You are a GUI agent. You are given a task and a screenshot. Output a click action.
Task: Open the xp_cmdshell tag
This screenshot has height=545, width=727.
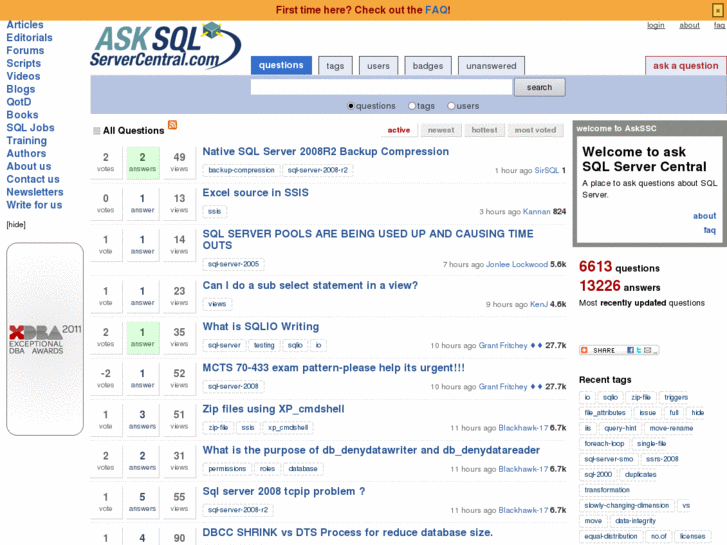pyautogui.click(x=288, y=428)
